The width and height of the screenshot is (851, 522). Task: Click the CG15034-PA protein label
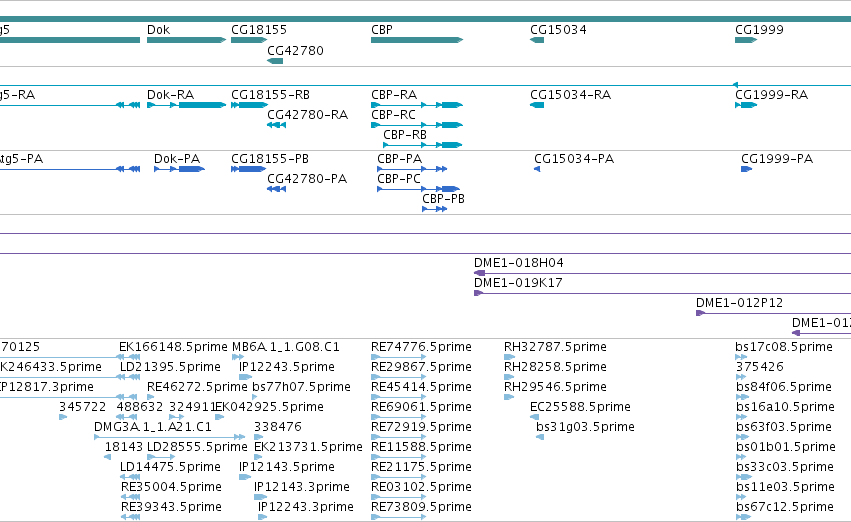click(x=574, y=159)
